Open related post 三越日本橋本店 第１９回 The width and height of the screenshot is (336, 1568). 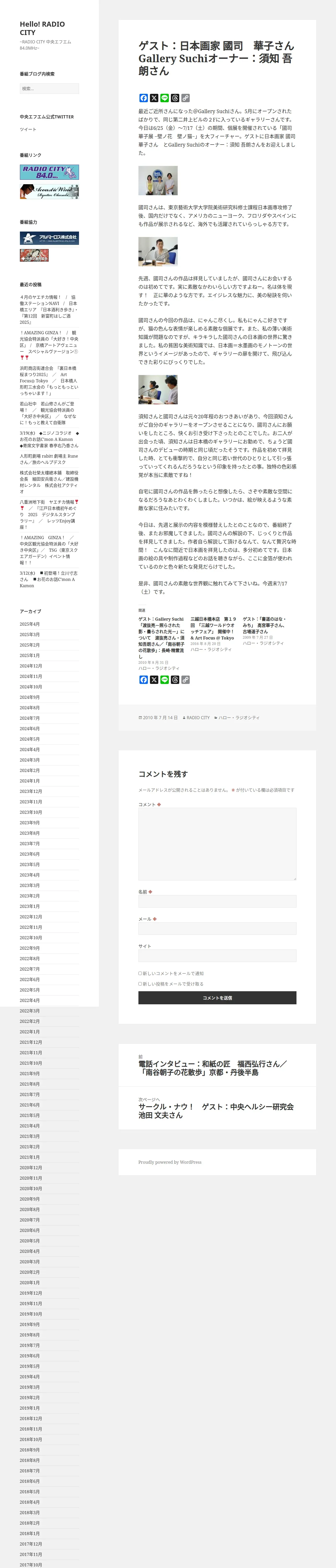(x=214, y=629)
